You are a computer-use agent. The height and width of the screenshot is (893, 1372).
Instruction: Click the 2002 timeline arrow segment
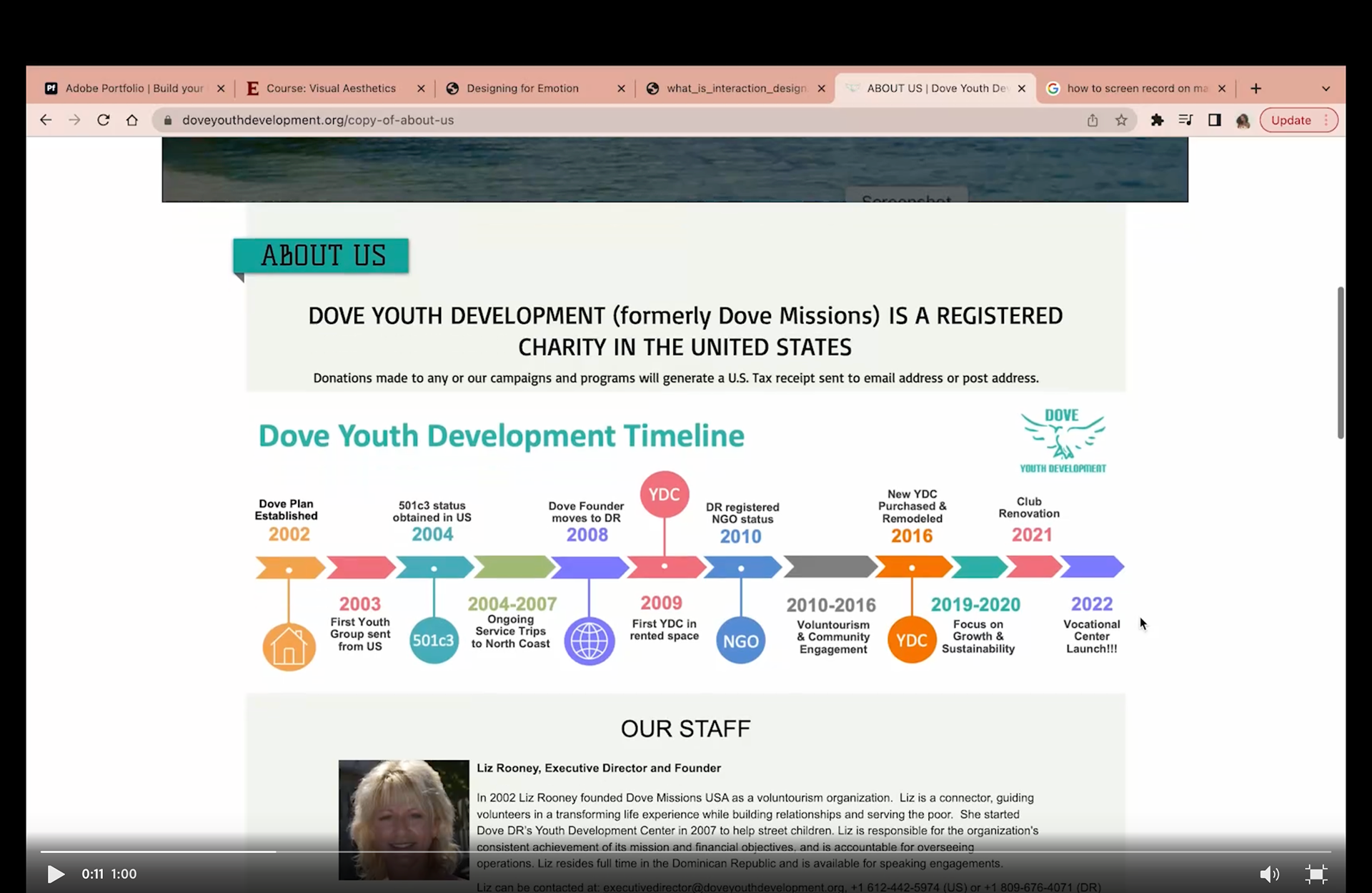click(290, 567)
